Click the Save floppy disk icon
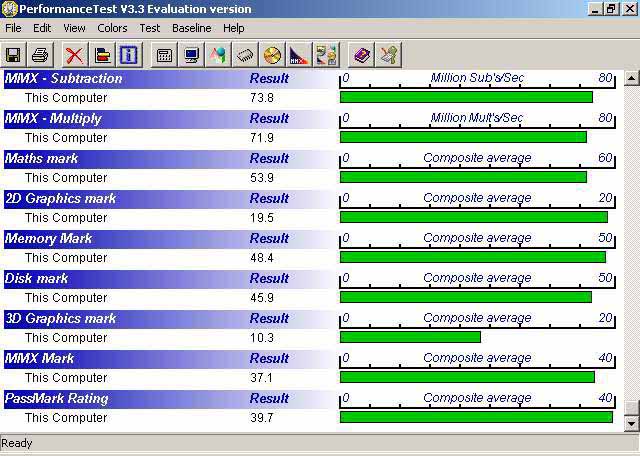 click(14, 55)
